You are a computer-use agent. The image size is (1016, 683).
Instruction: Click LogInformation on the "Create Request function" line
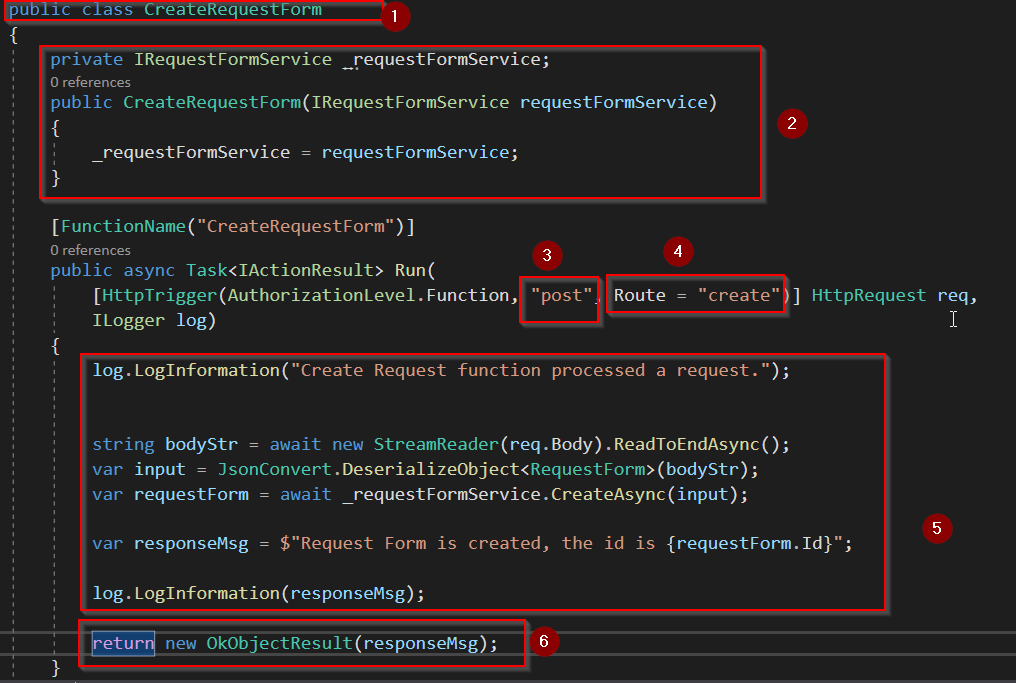point(207,371)
